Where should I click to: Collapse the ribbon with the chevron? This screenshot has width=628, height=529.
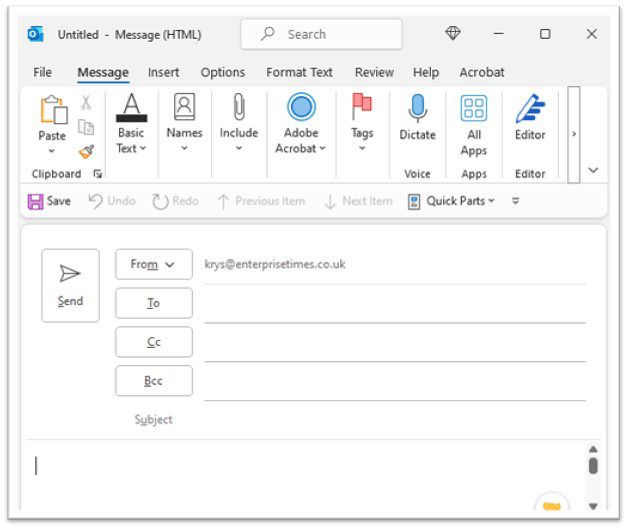(593, 170)
